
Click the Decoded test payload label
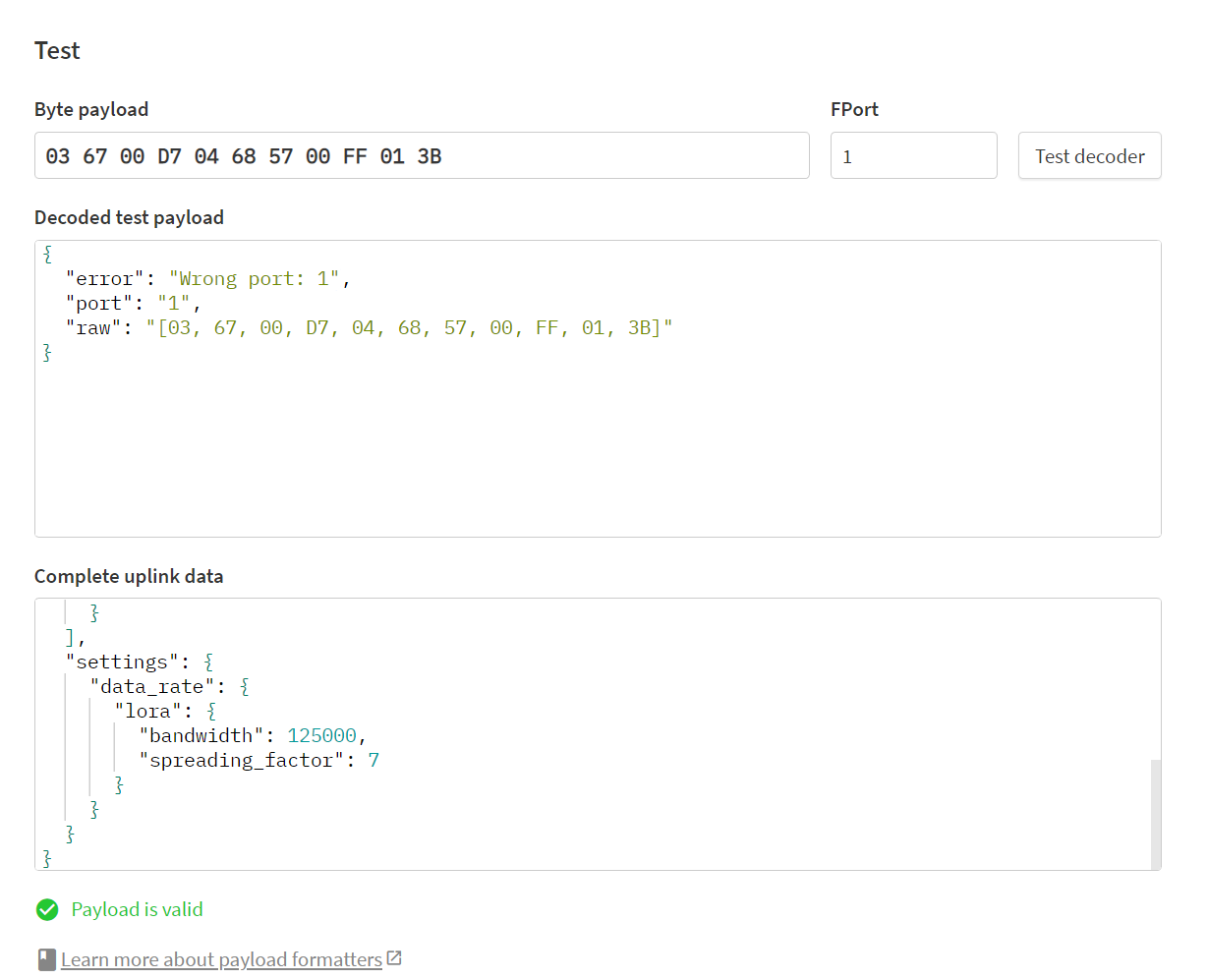(129, 217)
